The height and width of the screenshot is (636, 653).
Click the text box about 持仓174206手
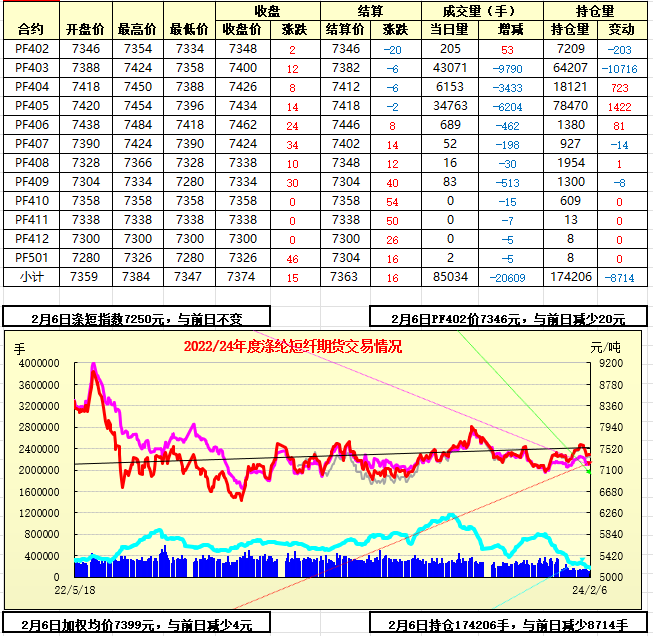[508, 625]
